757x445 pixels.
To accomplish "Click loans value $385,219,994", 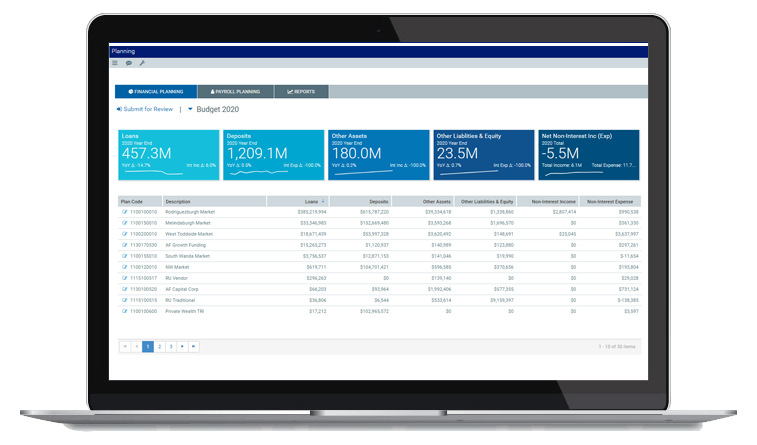I will click(x=312, y=212).
